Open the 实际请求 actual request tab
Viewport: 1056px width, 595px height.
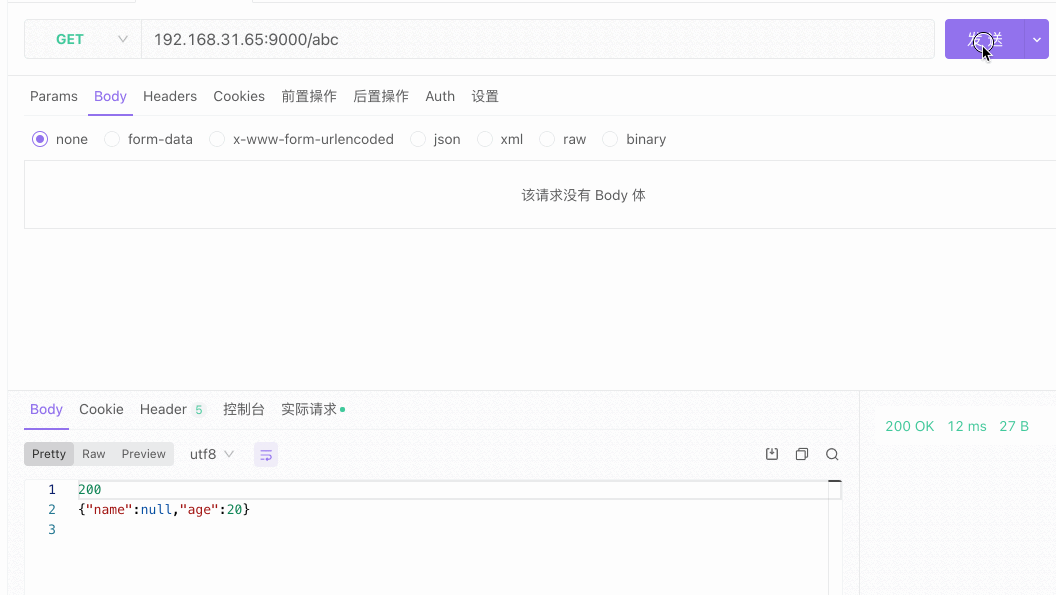point(309,410)
